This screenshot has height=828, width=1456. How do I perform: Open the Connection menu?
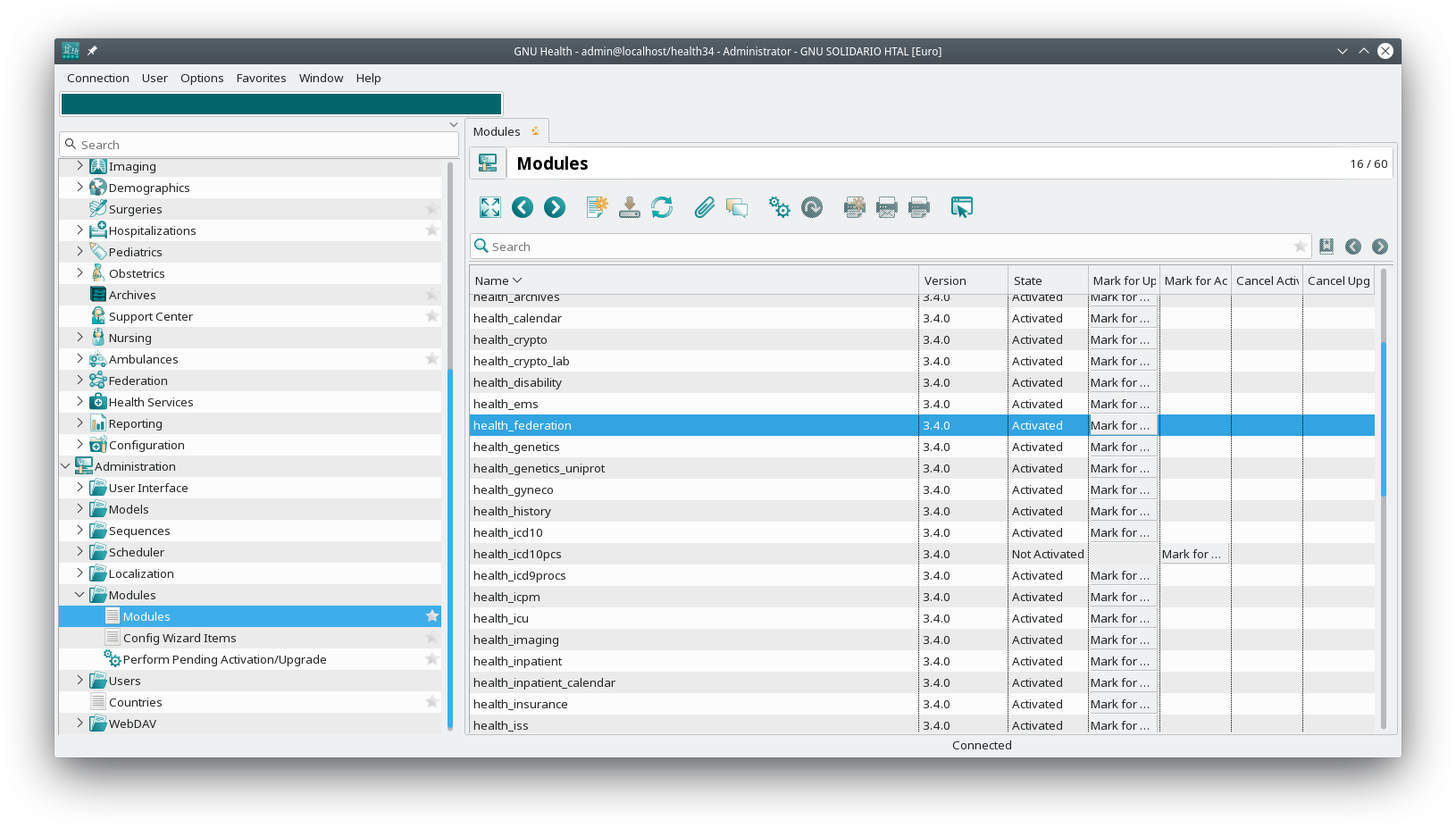[98, 78]
